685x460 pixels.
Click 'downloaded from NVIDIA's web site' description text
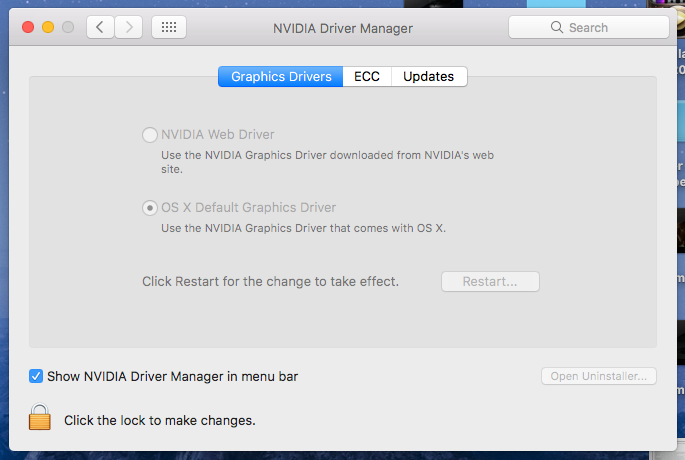coord(328,162)
